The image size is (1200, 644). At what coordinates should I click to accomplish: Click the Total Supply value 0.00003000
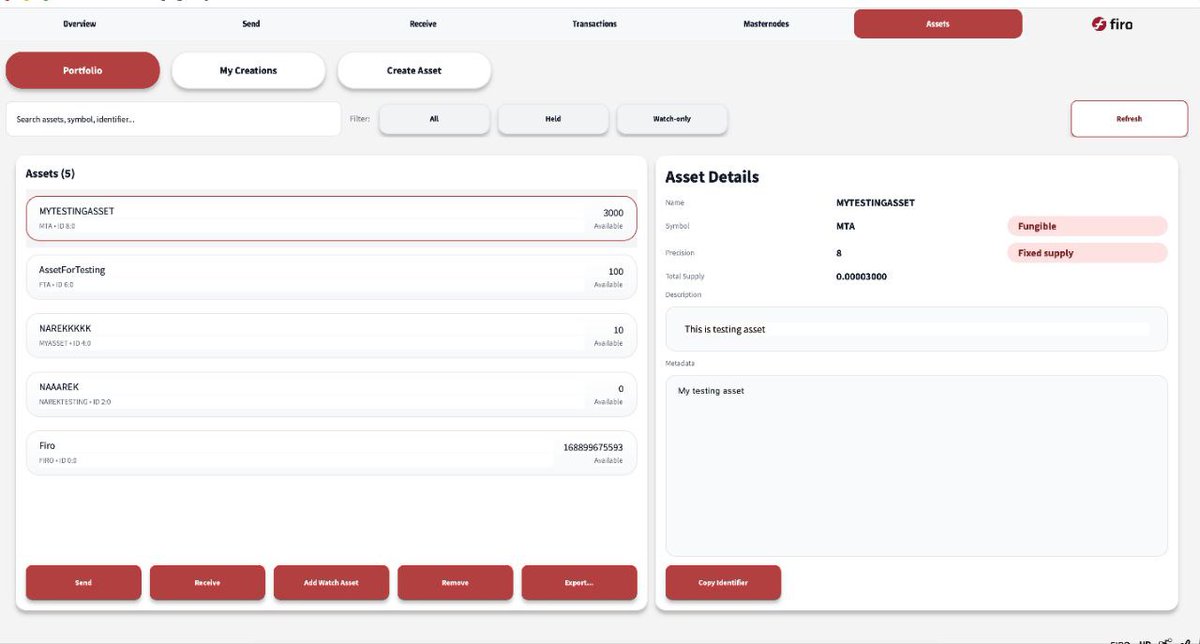(861, 276)
